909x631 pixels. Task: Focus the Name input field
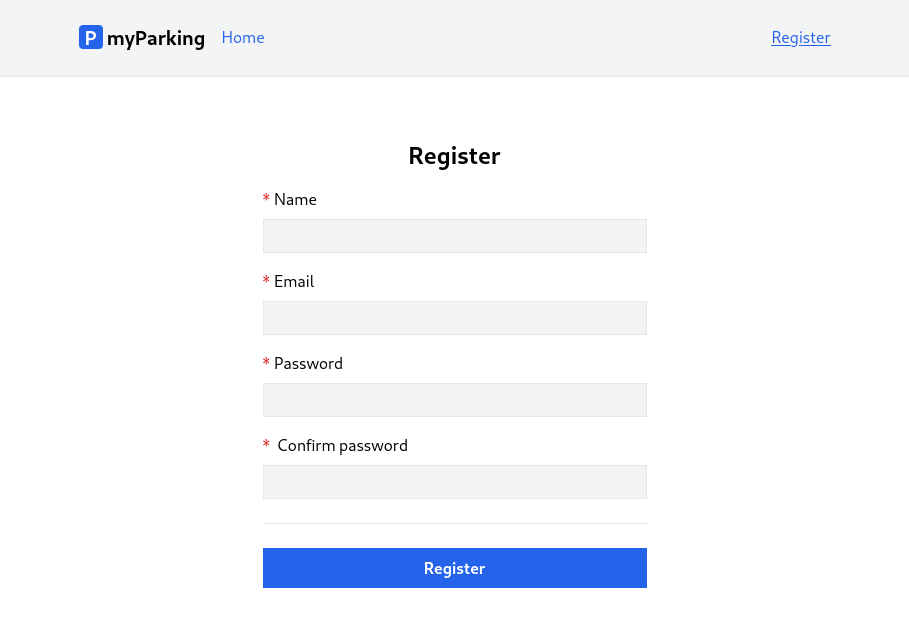[454, 236]
